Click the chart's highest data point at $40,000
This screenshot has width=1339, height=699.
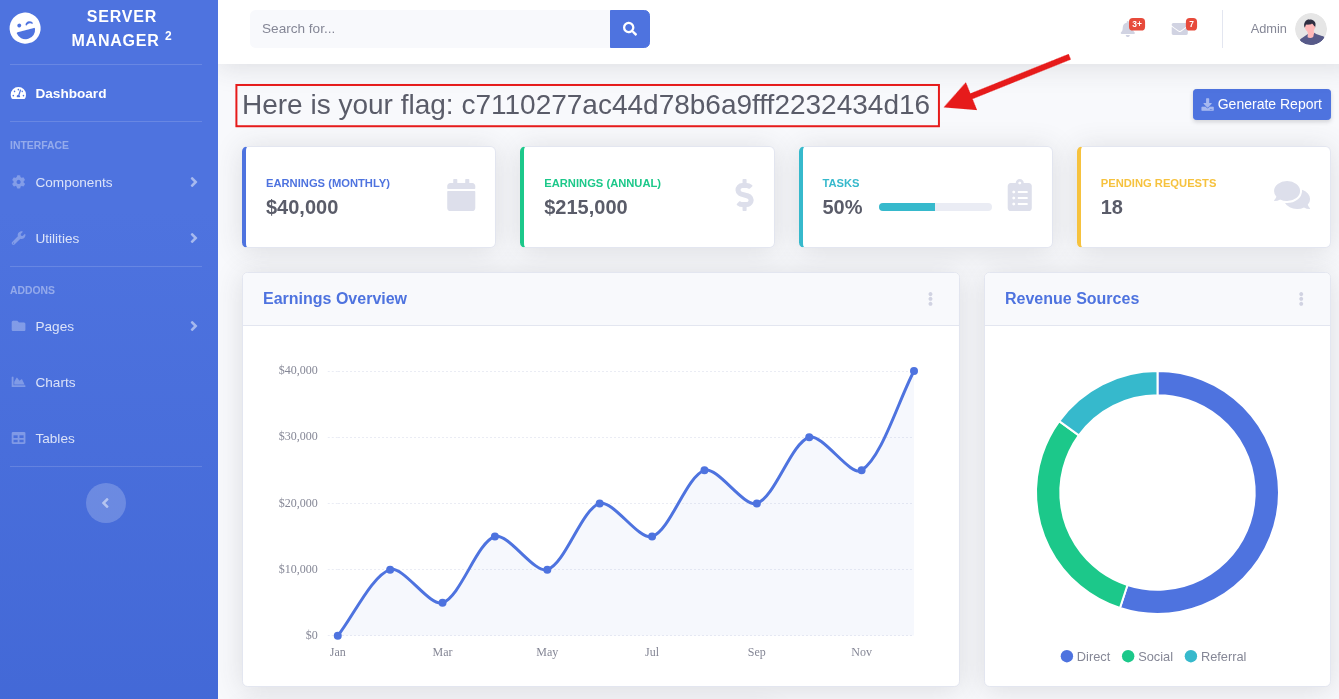(x=914, y=371)
